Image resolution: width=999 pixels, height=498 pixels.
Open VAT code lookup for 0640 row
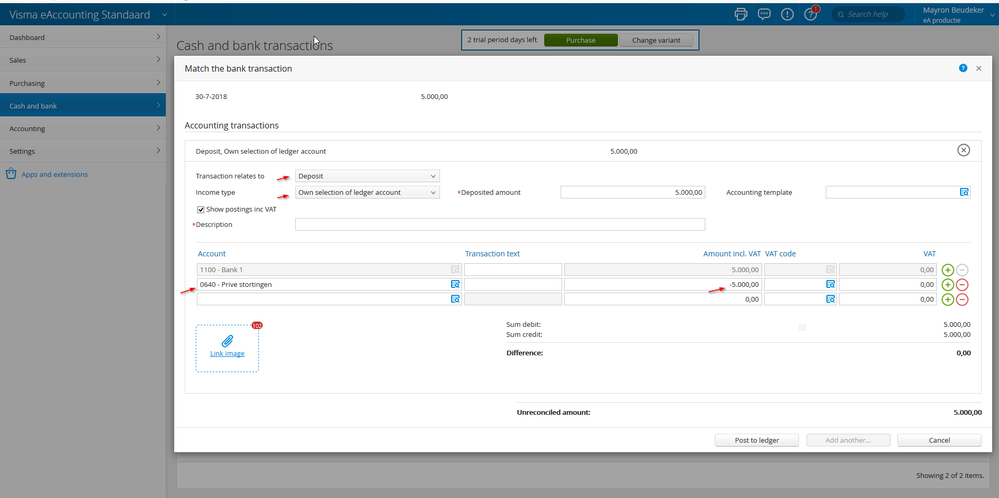tap(830, 284)
